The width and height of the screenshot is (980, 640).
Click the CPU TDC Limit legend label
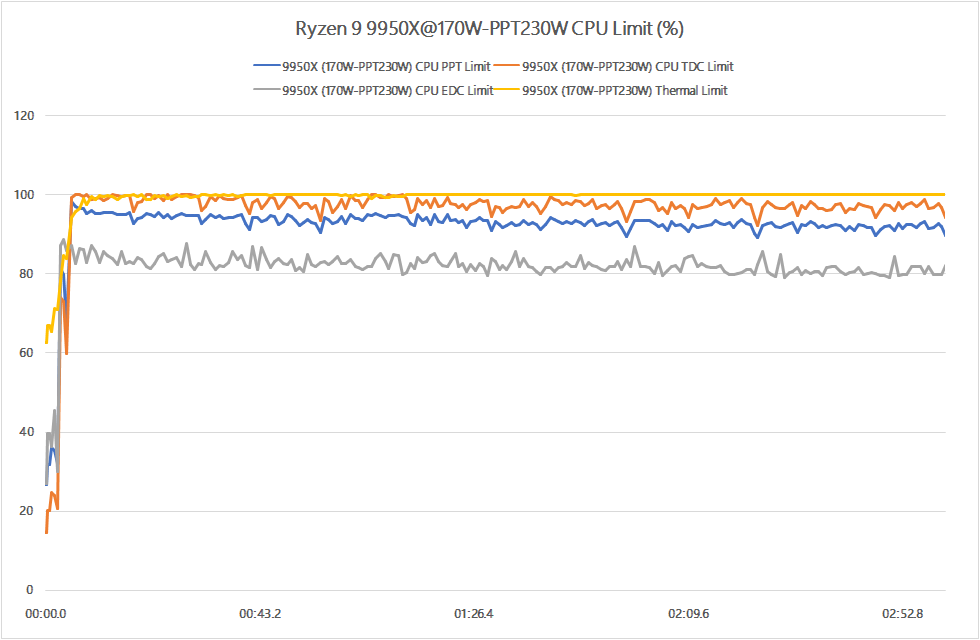click(x=628, y=66)
